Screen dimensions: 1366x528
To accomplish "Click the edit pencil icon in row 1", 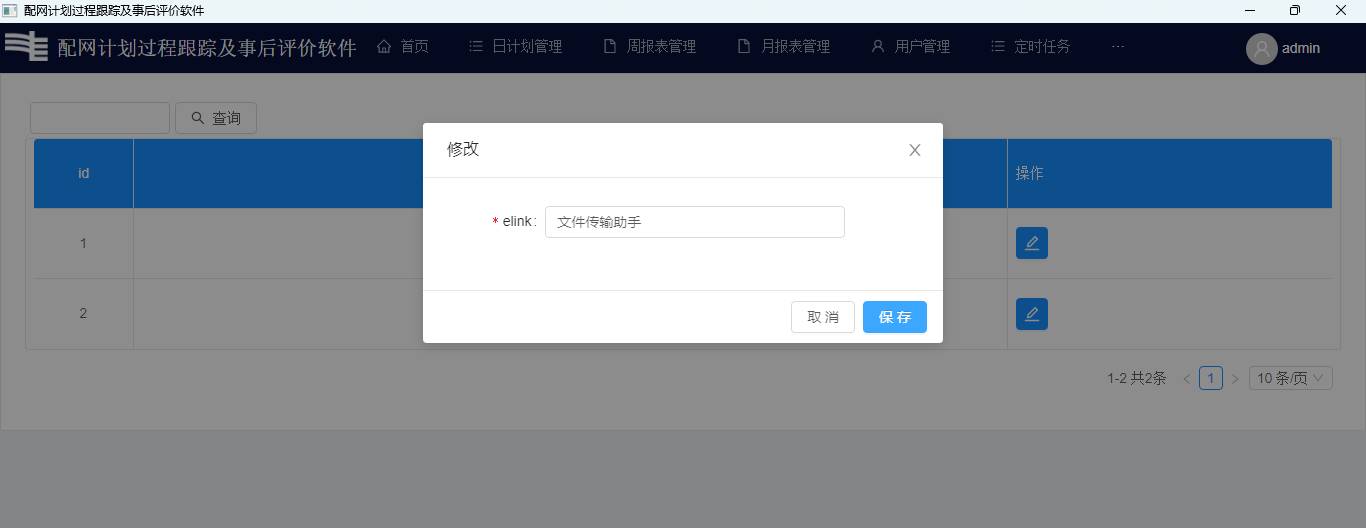I will [x=1031, y=243].
